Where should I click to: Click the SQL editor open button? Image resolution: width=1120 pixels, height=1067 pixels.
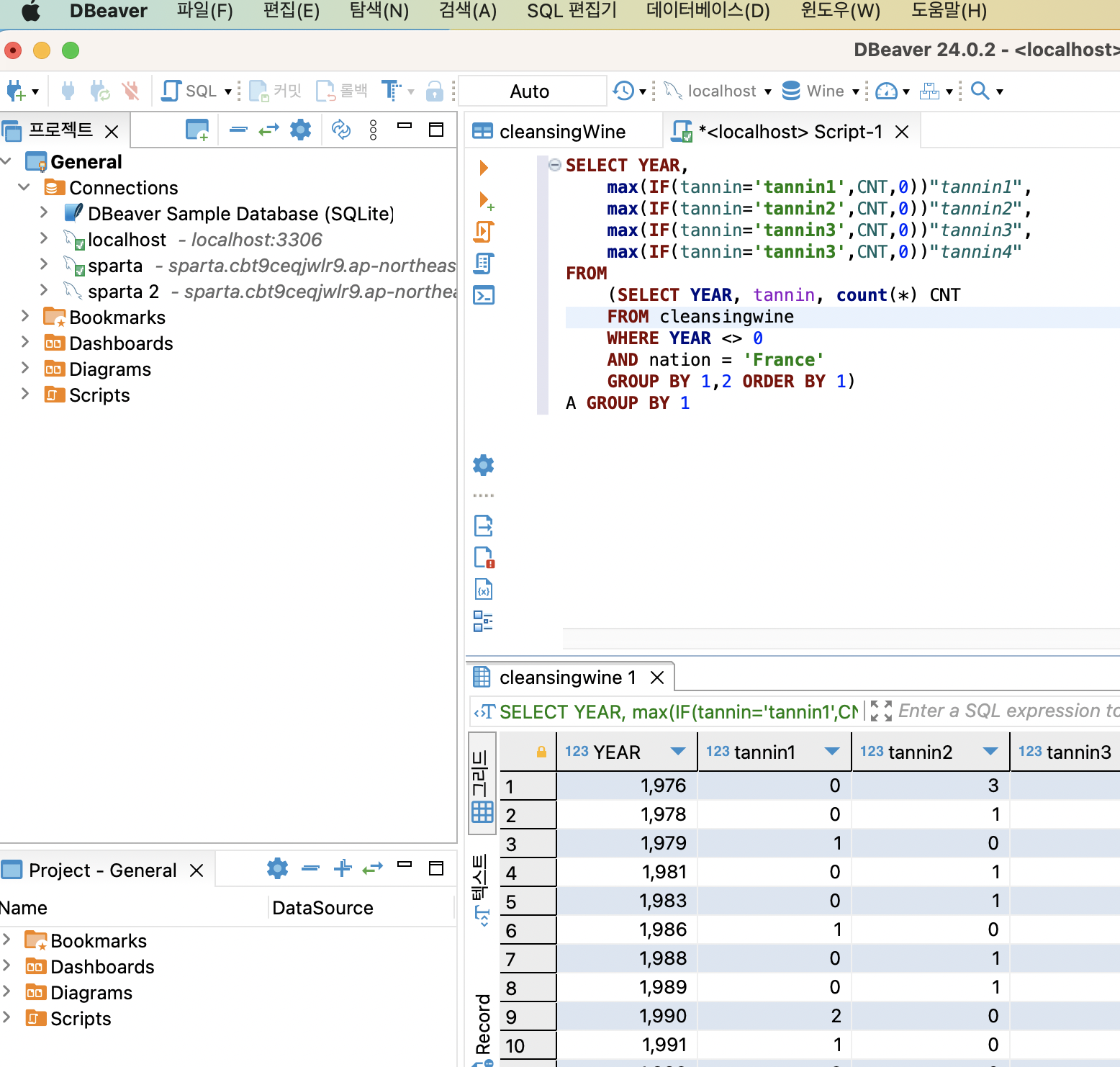pyautogui.click(x=191, y=91)
